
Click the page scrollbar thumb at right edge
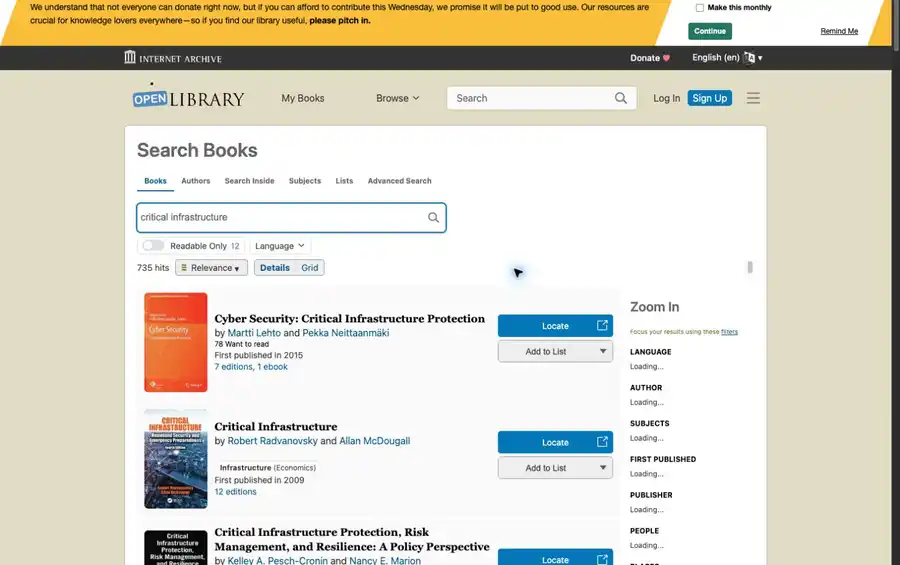pyautogui.click(x=895, y=24)
